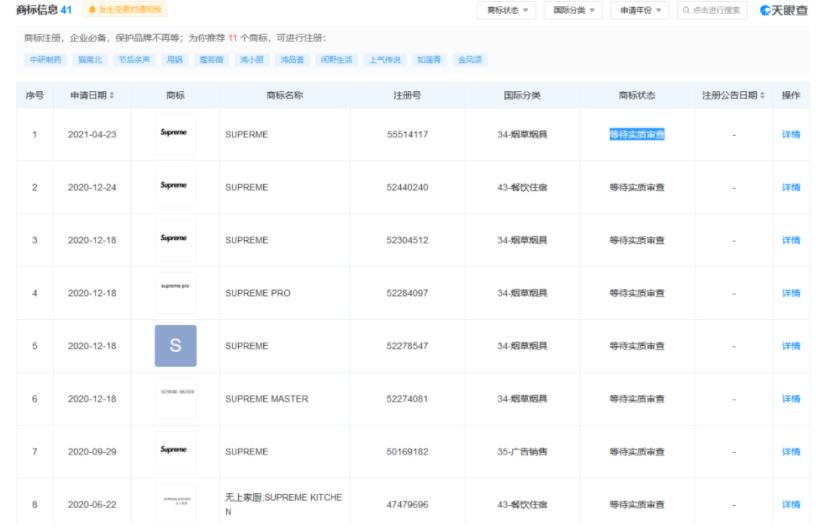Screen dimensions: 834x532
Task: Click trademark name SUPERME
Action: point(246,135)
